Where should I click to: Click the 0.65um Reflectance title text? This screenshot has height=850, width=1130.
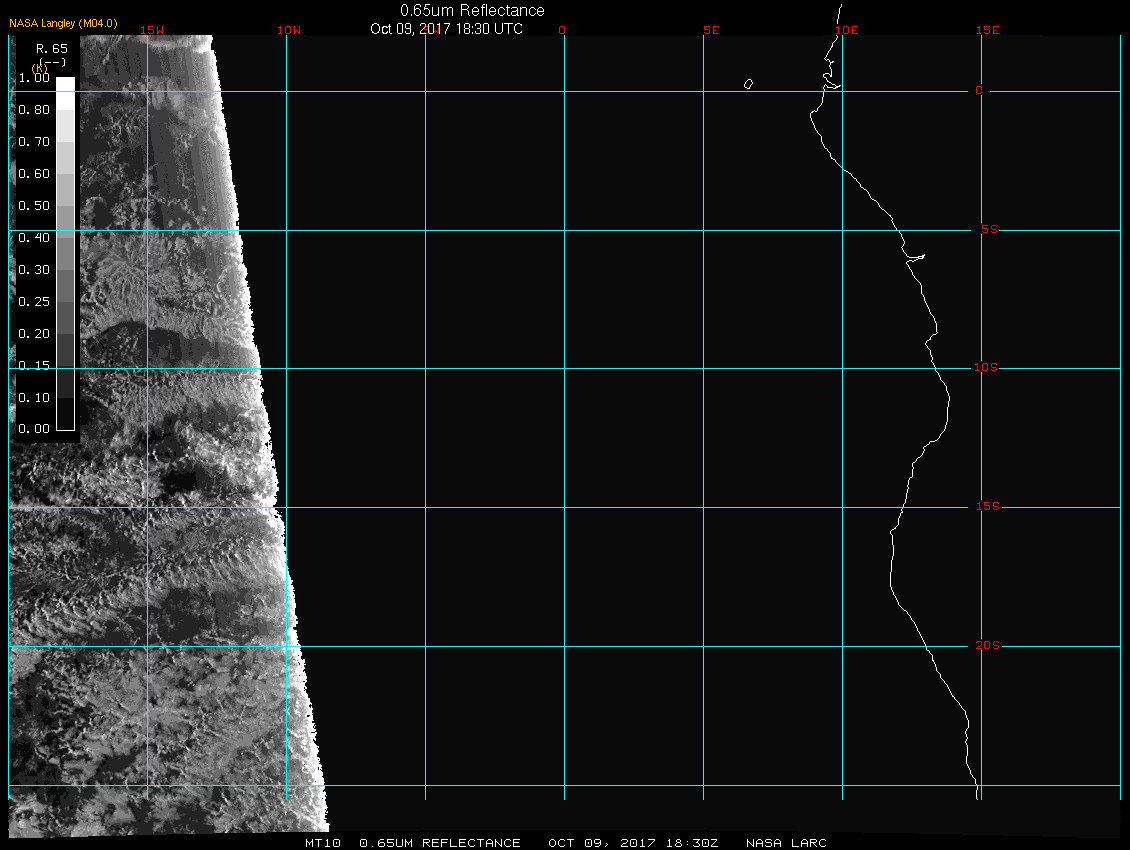tap(472, 10)
